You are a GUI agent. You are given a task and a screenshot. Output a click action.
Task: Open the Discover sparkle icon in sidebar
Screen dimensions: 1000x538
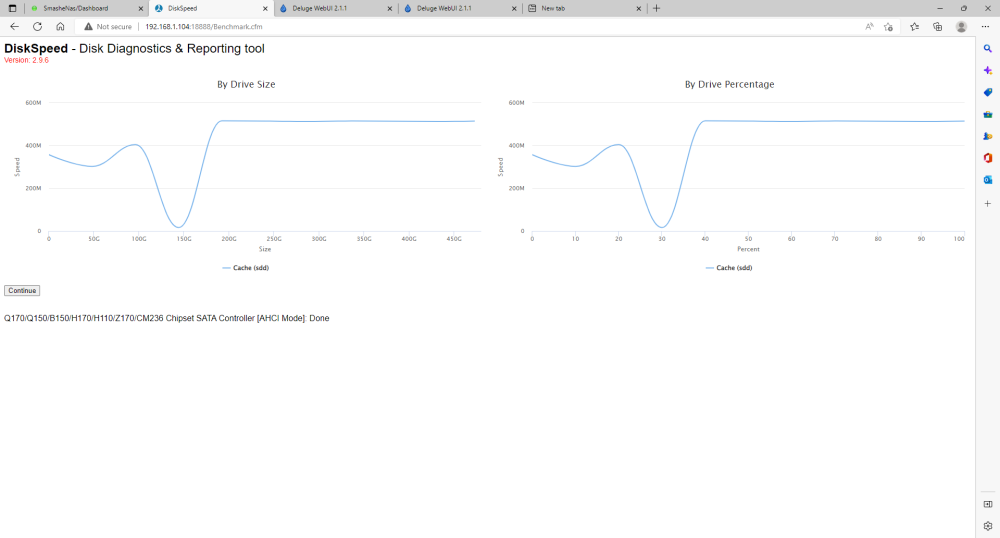click(x=988, y=70)
